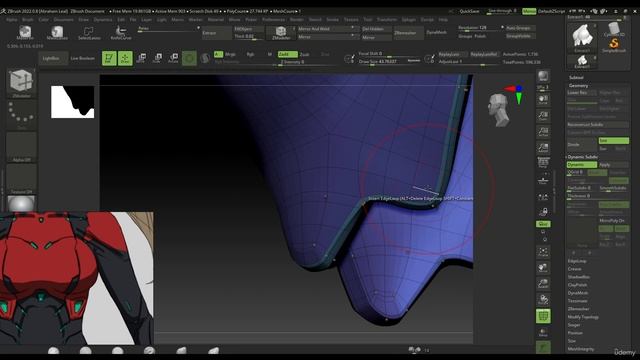Activate the Edit mode icon
Screen dimensions: 640x360
coord(109,58)
